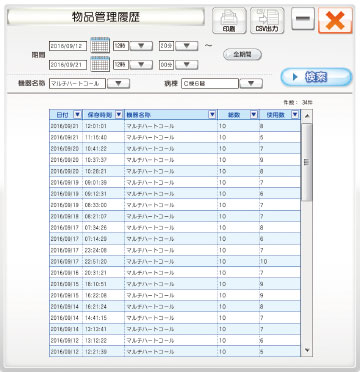Minimize the 物品管理履歴 window
The height and width of the screenshot is (372, 360).
(x=303, y=19)
